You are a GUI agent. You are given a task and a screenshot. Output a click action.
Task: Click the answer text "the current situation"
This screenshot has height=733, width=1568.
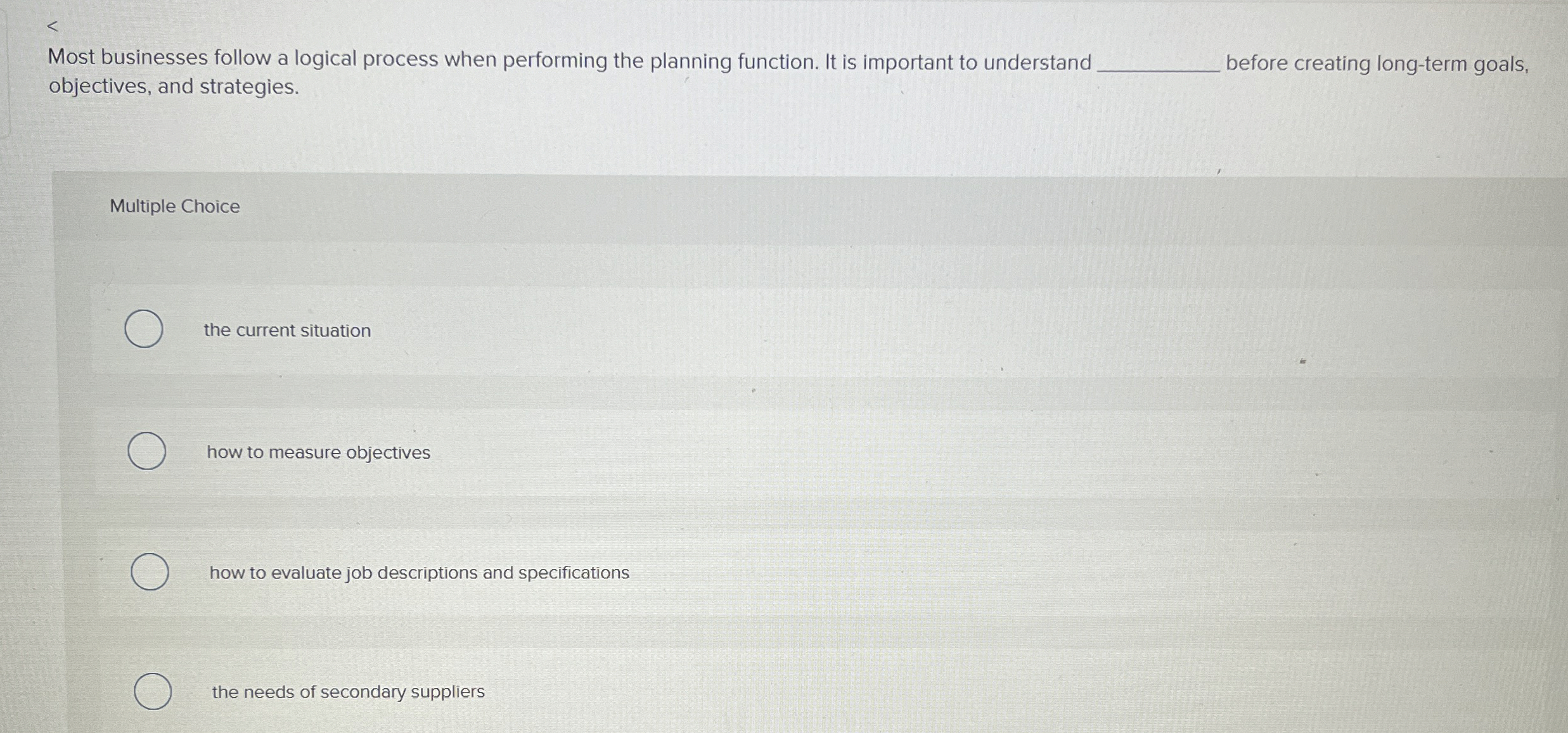click(x=287, y=329)
